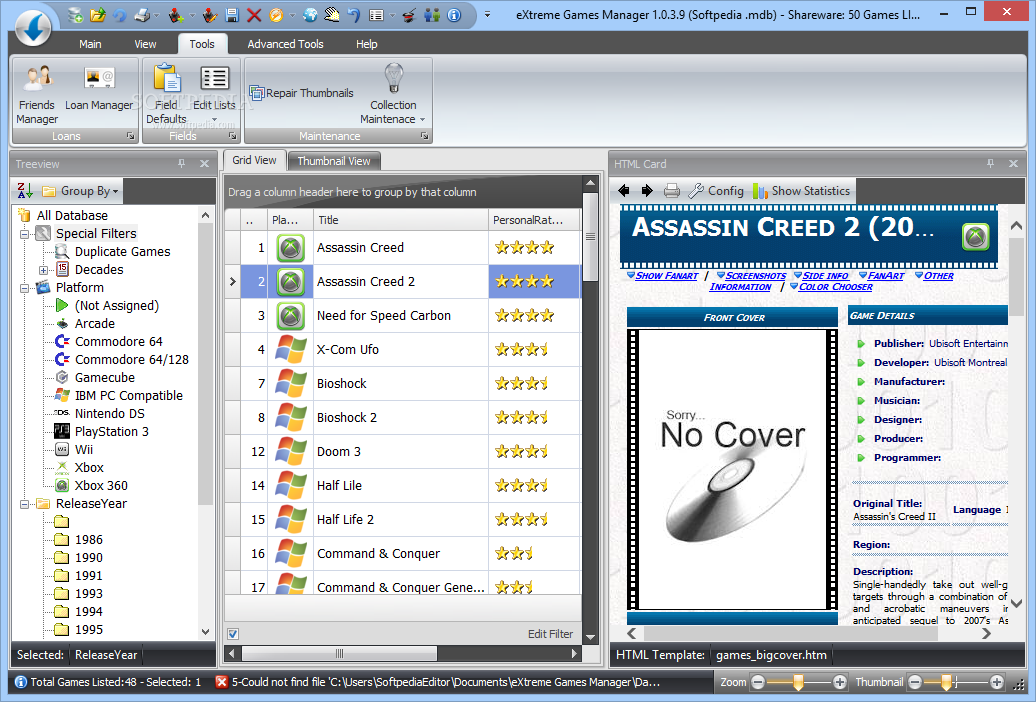This screenshot has height=702, width=1036.
Task: Open the Loans group dialog launcher
Action: [x=131, y=136]
